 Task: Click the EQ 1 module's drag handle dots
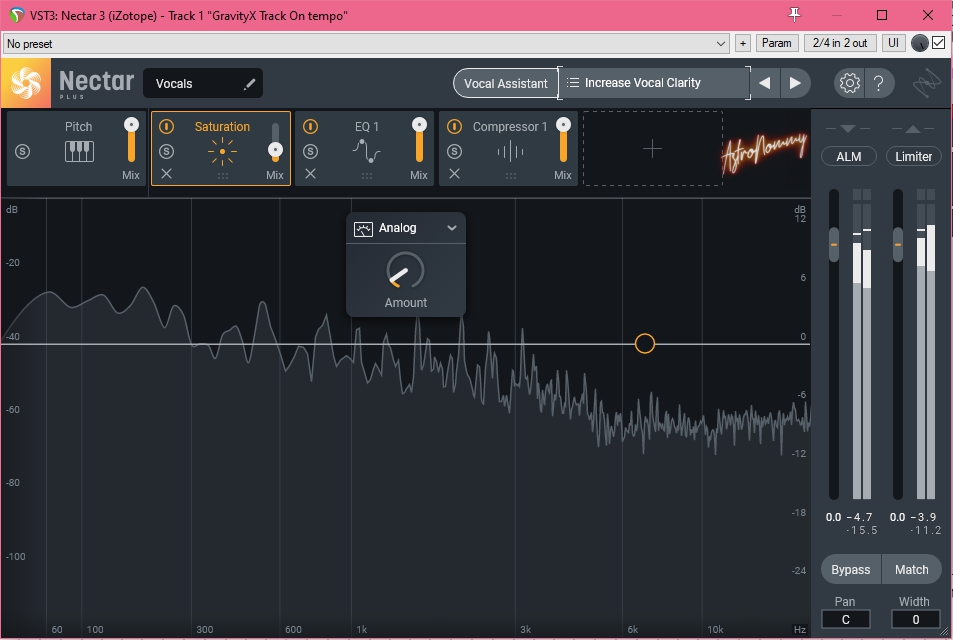point(366,176)
